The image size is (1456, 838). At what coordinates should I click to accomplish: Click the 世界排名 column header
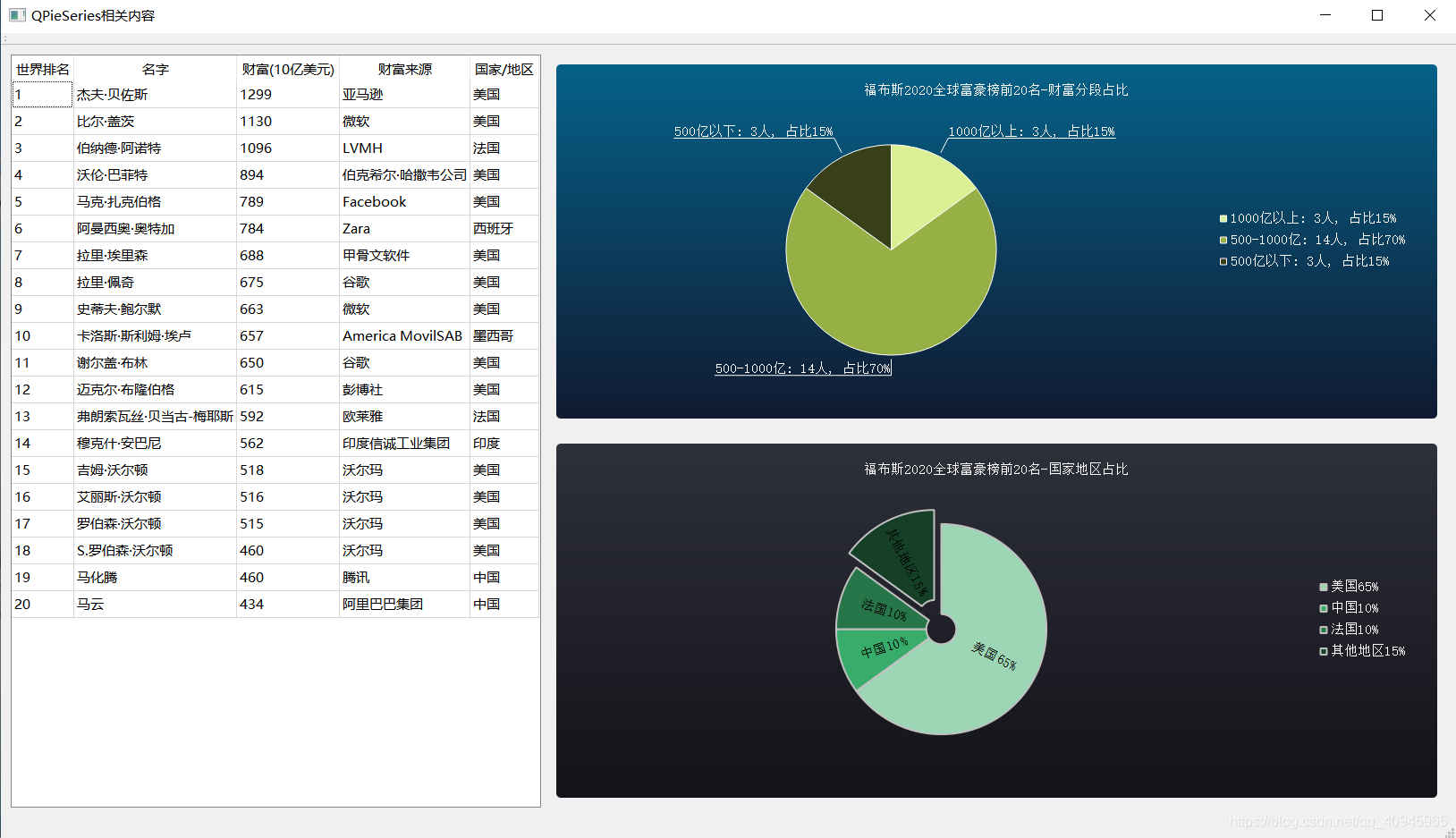coord(43,69)
